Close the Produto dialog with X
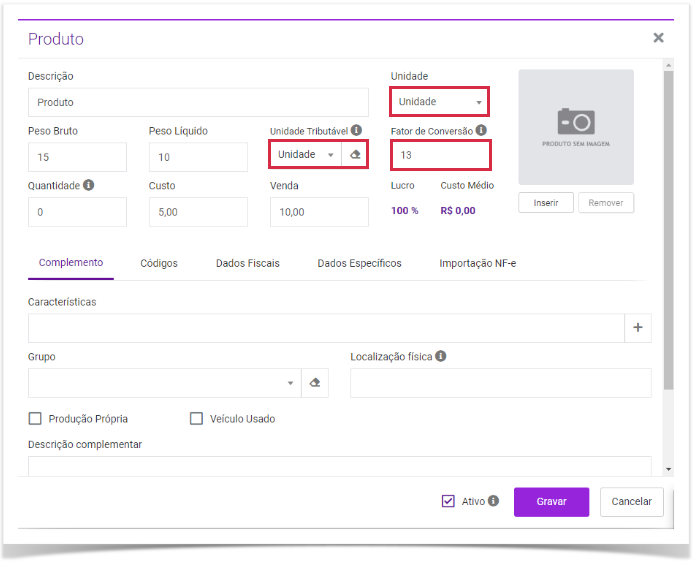This screenshot has width=694, height=562. [x=659, y=38]
